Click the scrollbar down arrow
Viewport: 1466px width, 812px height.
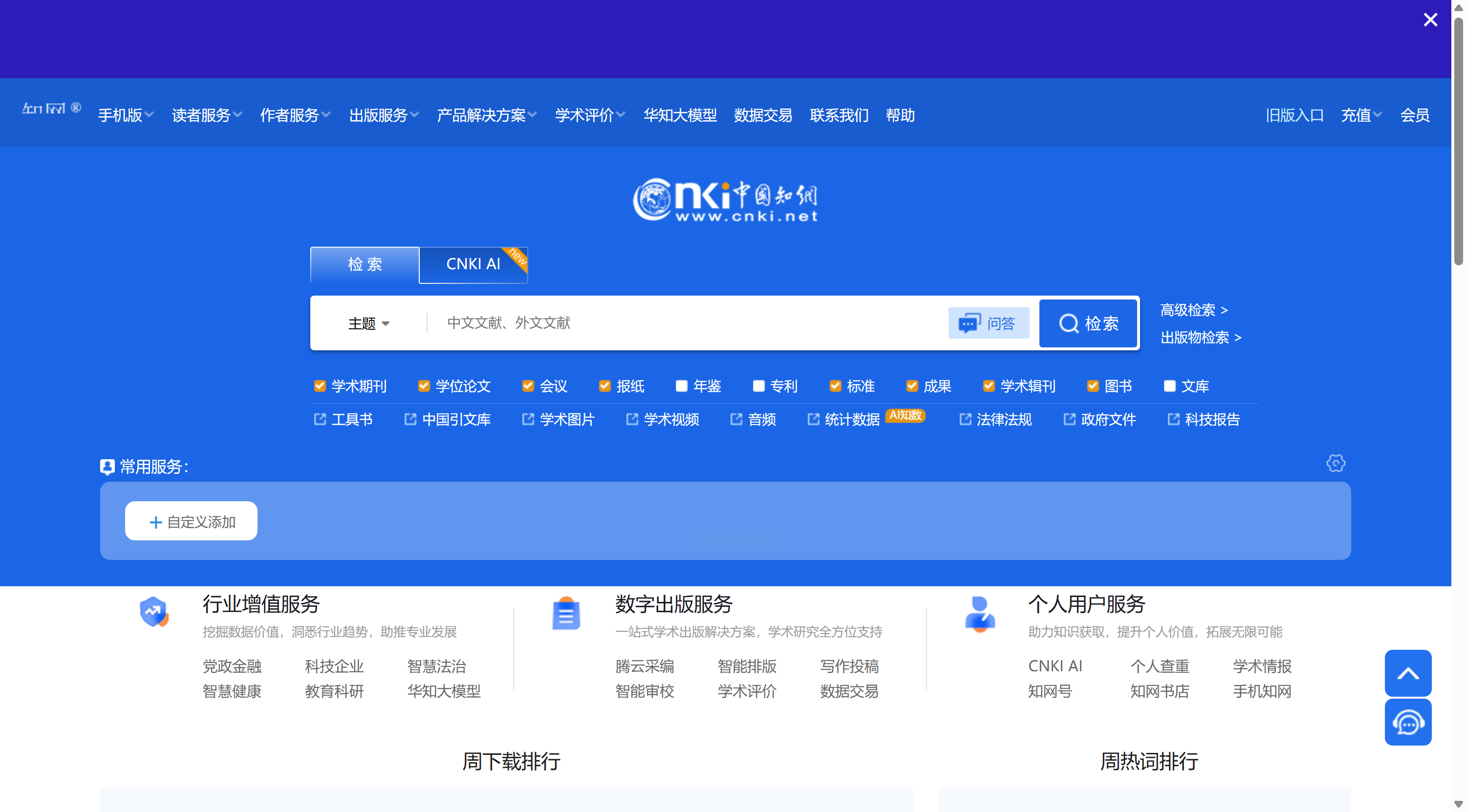[x=1459, y=805]
